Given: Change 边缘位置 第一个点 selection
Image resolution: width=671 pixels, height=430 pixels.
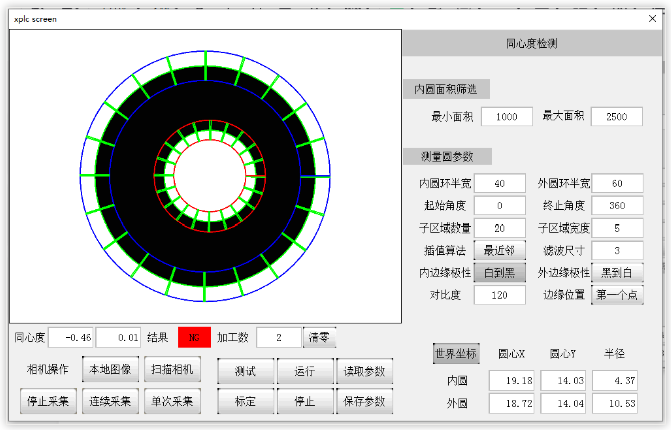Looking at the screenshot, I should coord(617,295).
